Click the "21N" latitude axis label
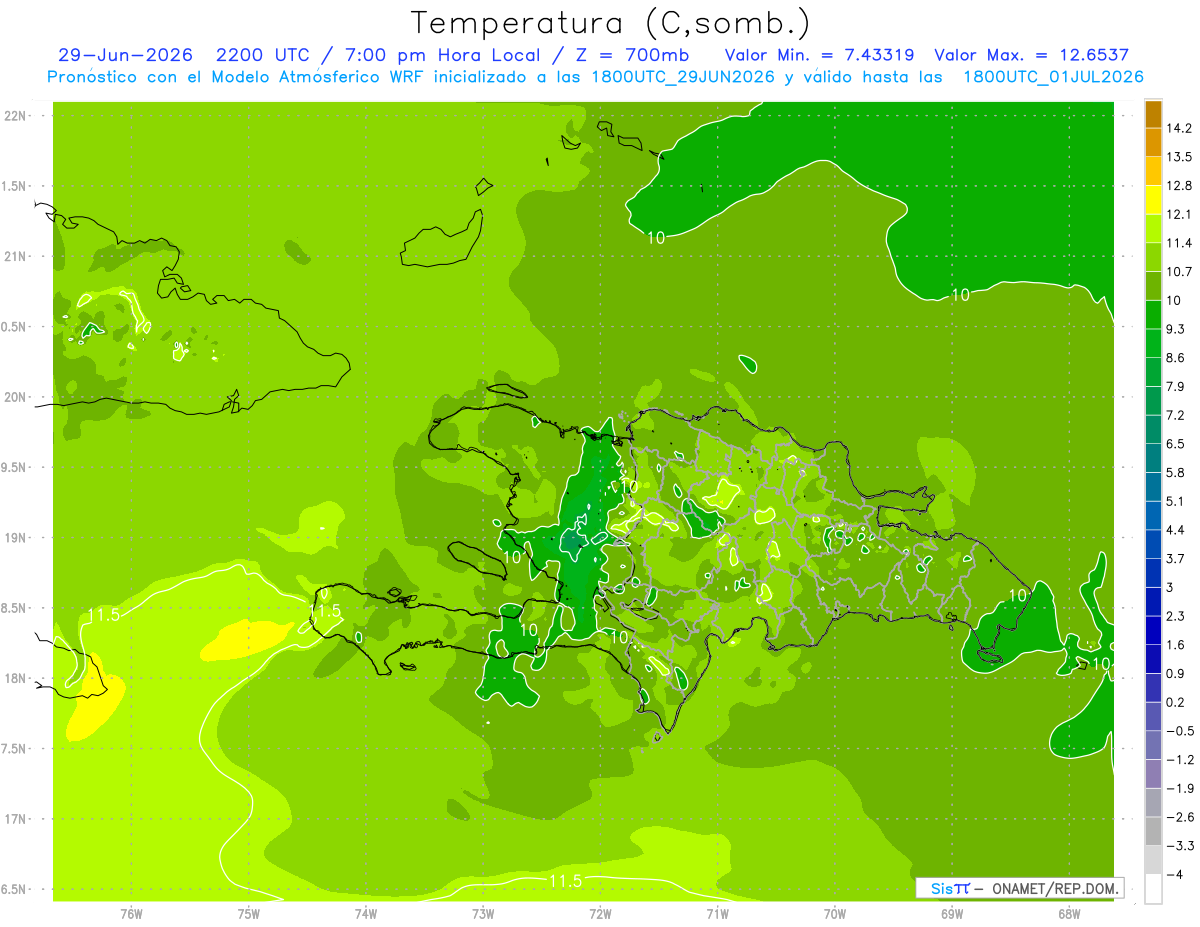This screenshot has width=1200, height=927. (14, 256)
